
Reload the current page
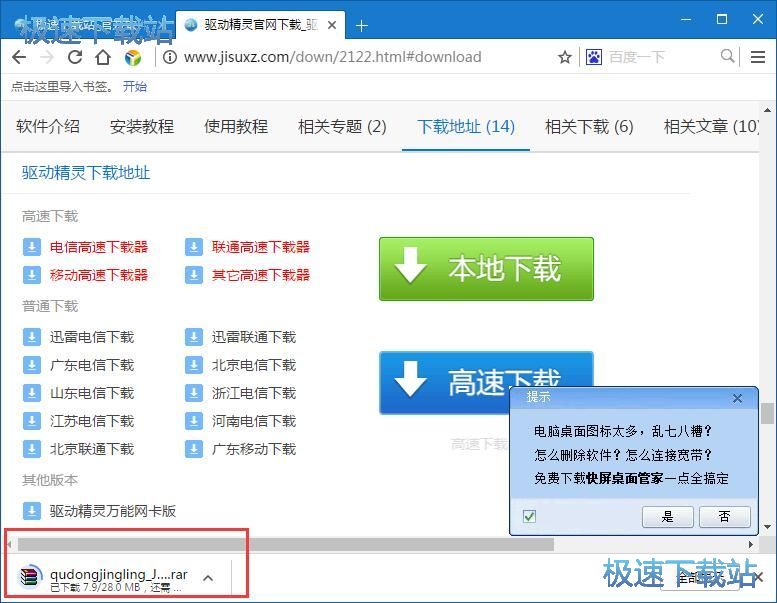click(x=75, y=57)
